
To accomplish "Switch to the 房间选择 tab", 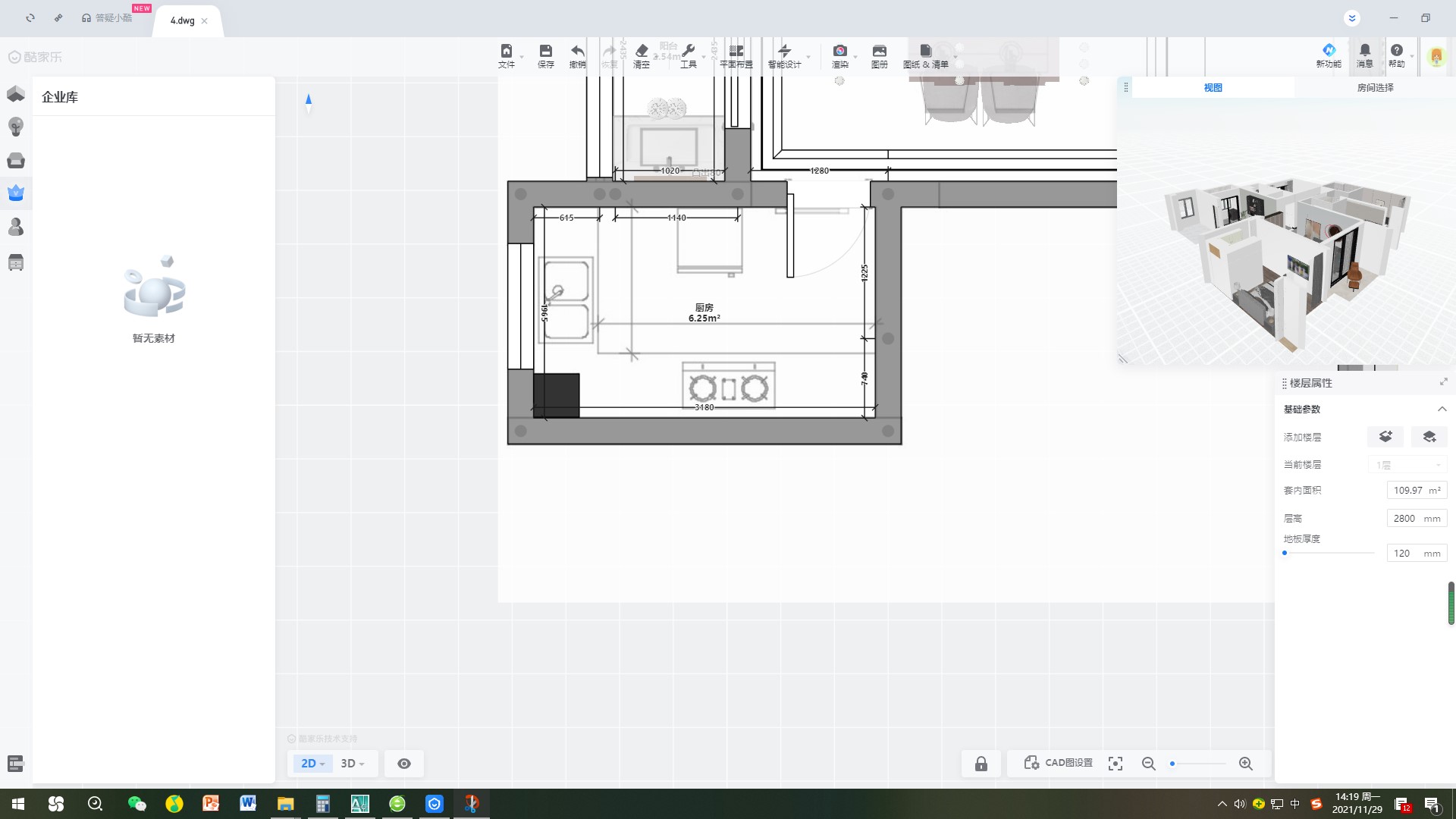I will tap(1374, 87).
